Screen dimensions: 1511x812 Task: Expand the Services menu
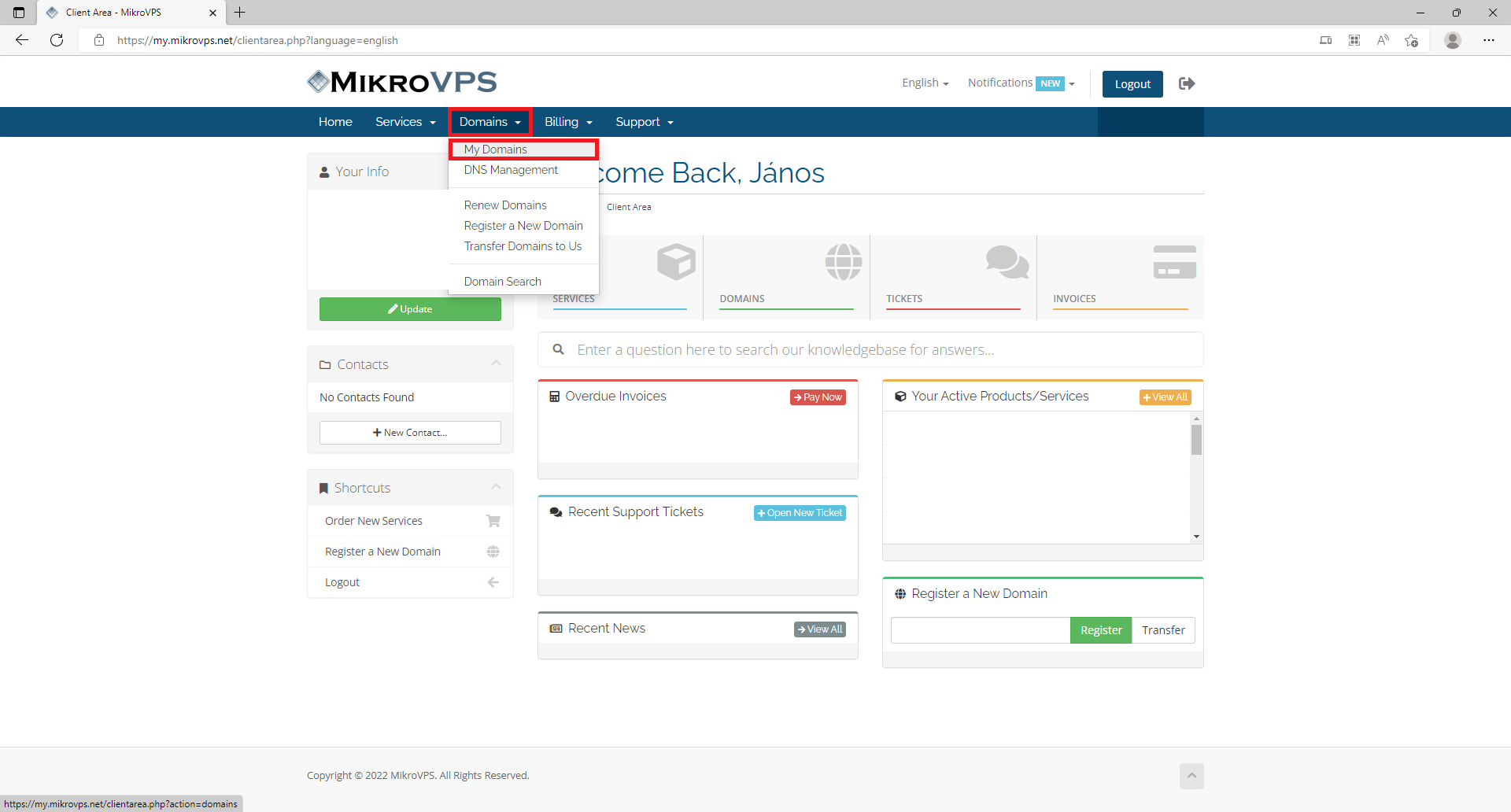(405, 122)
